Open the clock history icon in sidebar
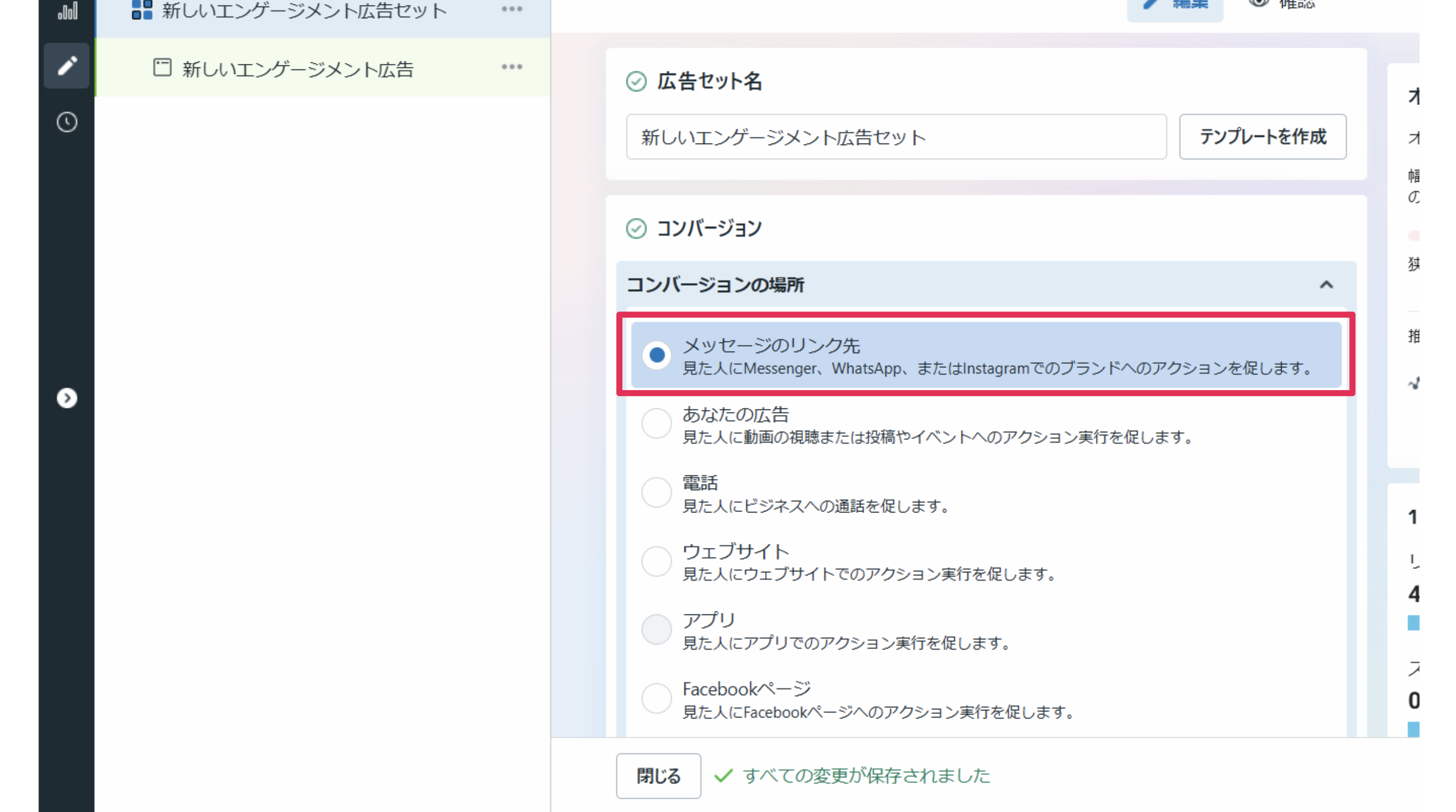1456x812 pixels. tap(67, 122)
